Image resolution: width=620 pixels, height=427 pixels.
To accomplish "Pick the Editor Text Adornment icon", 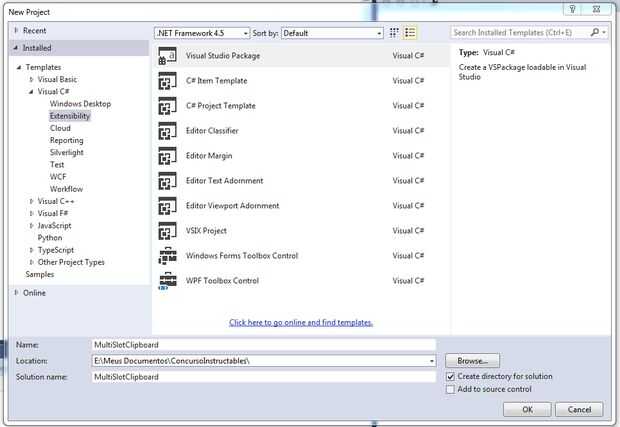I will click(x=167, y=181).
